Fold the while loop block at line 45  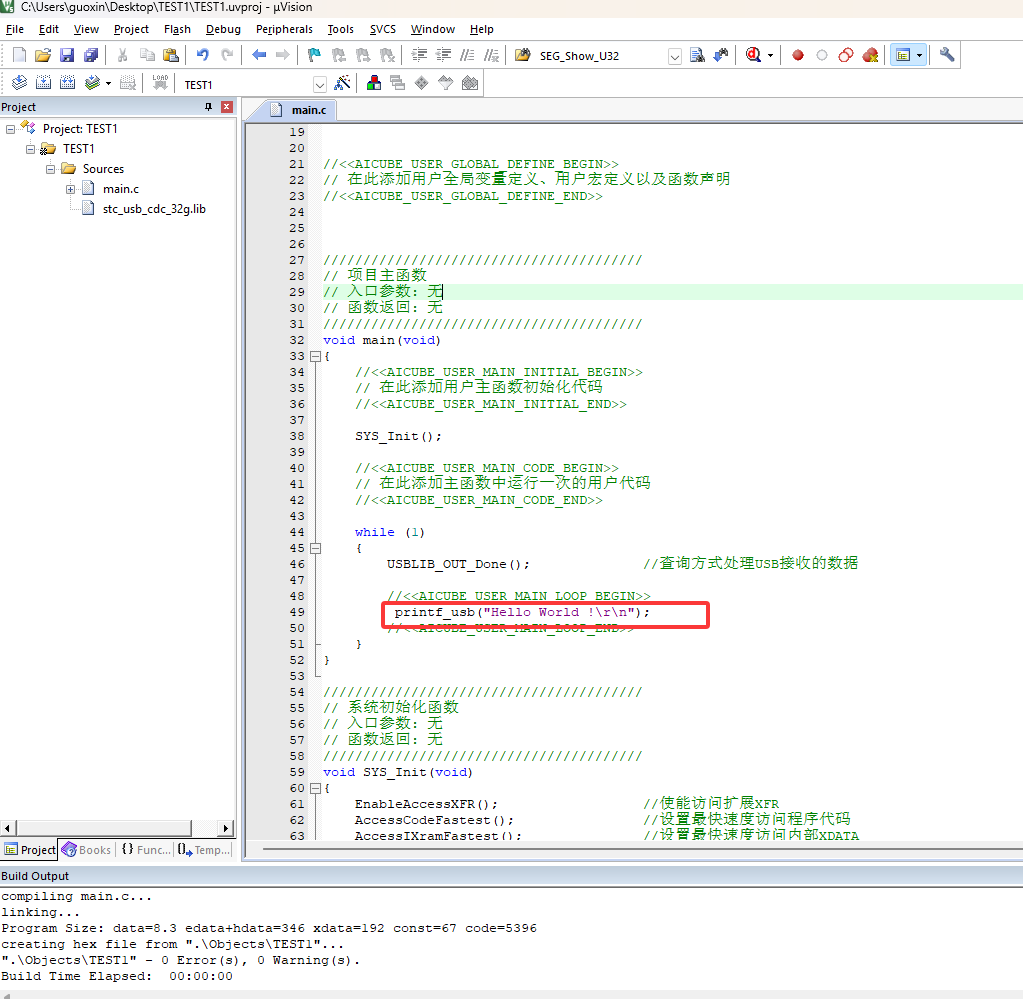click(316, 548)
